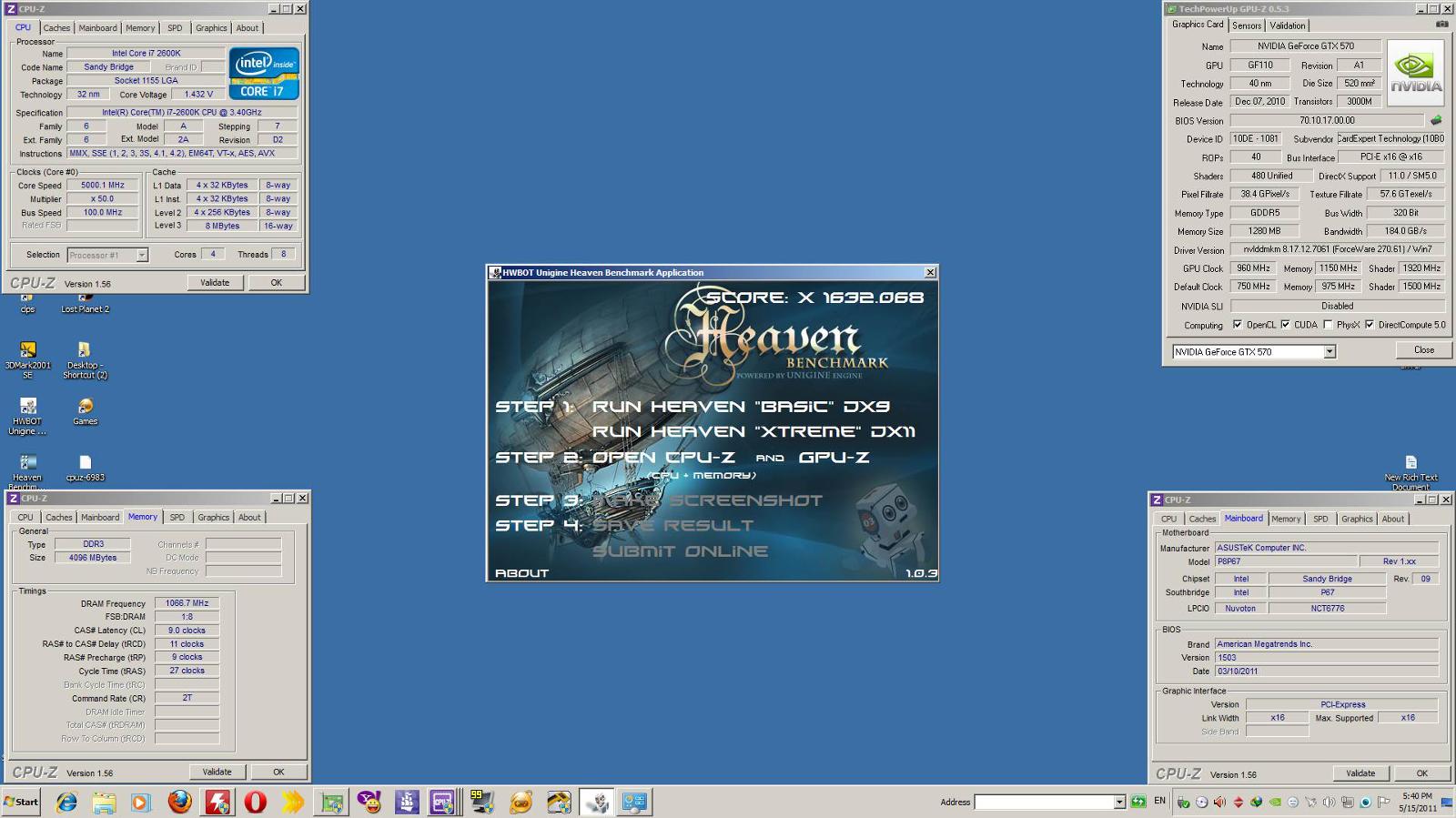
Task: Click the purple CPU-Z taskbar icon
Action: pos(443,802)
